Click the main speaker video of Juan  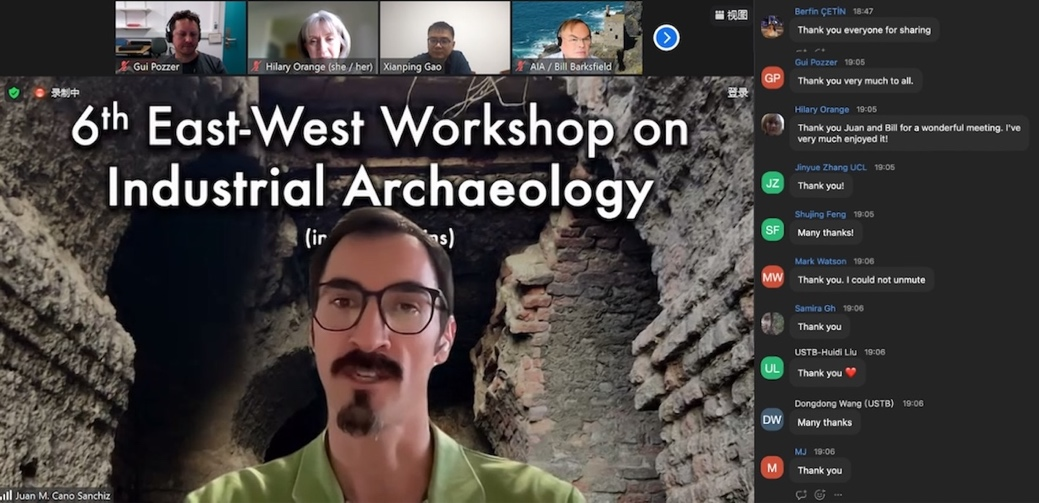click(376, 289)
